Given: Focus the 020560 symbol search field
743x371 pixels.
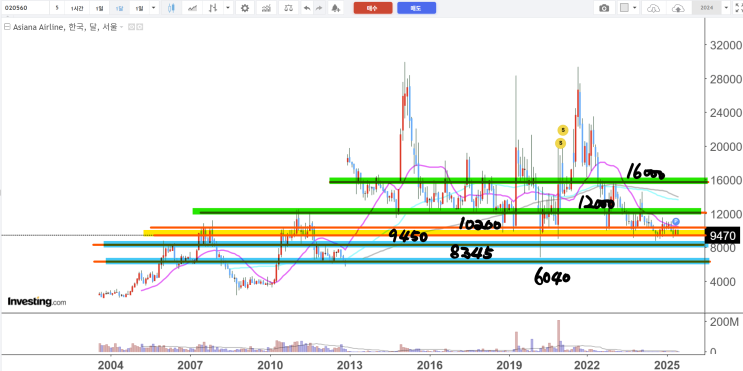Looking at the screenshot, I should [x=25, y=8].
